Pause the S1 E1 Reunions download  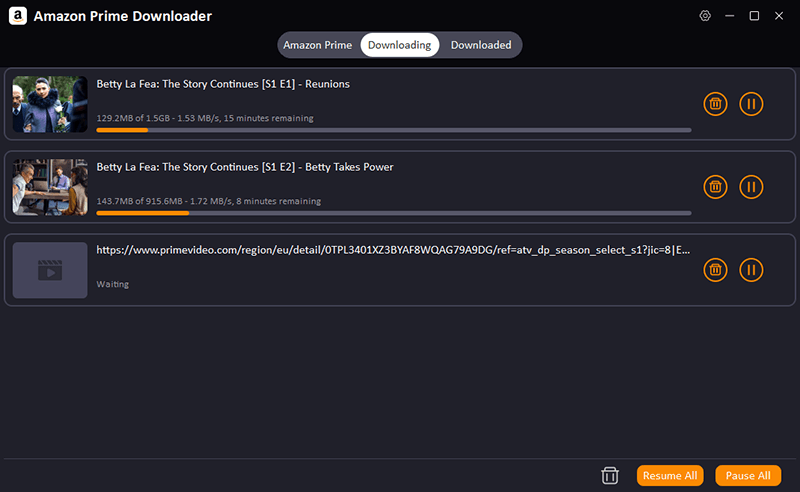coord(751,104)
